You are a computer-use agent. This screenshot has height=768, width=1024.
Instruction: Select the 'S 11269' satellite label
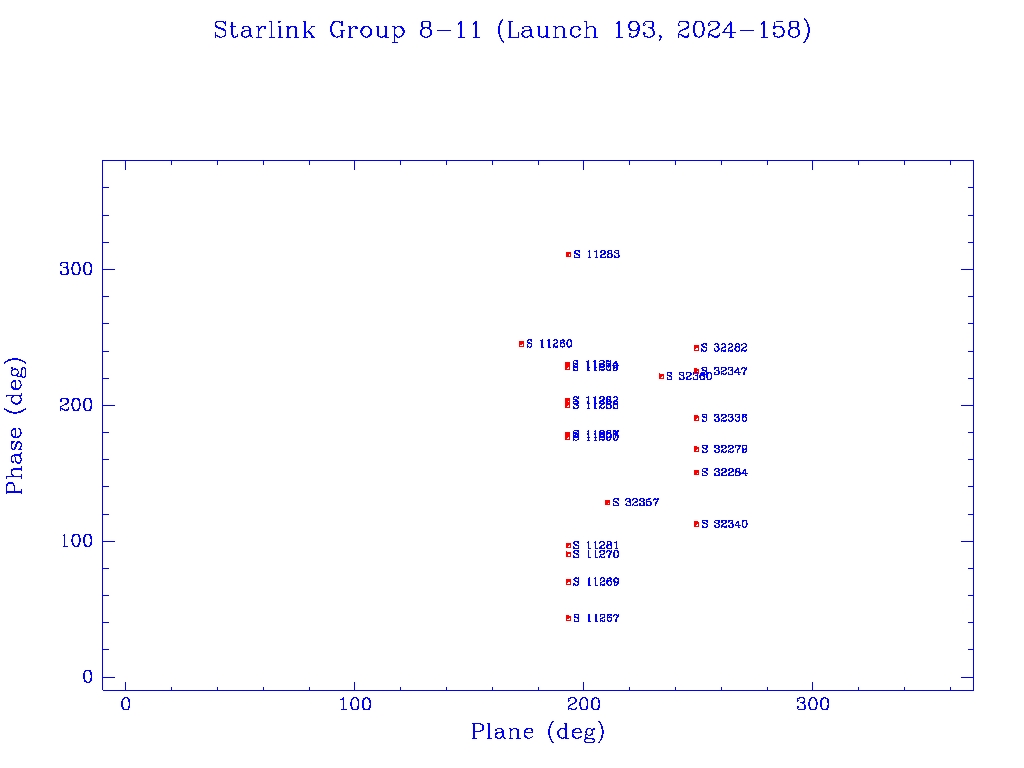coord(596,582)
